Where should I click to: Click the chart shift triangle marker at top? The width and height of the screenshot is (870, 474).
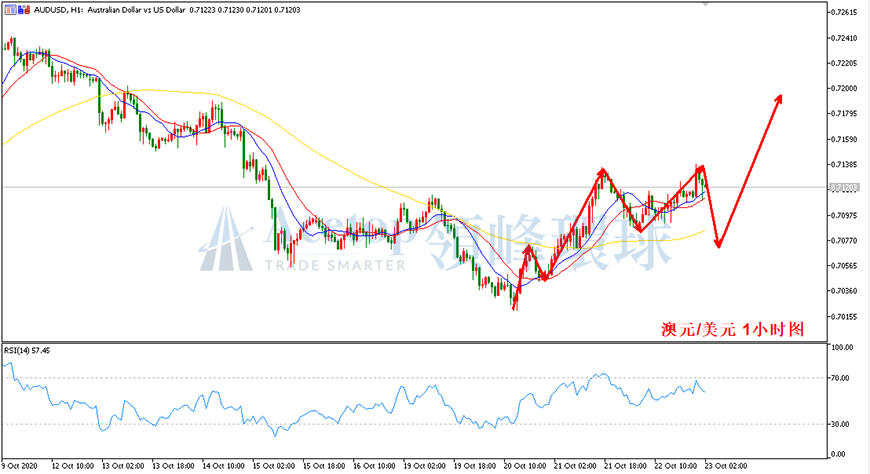click(706, 3)
